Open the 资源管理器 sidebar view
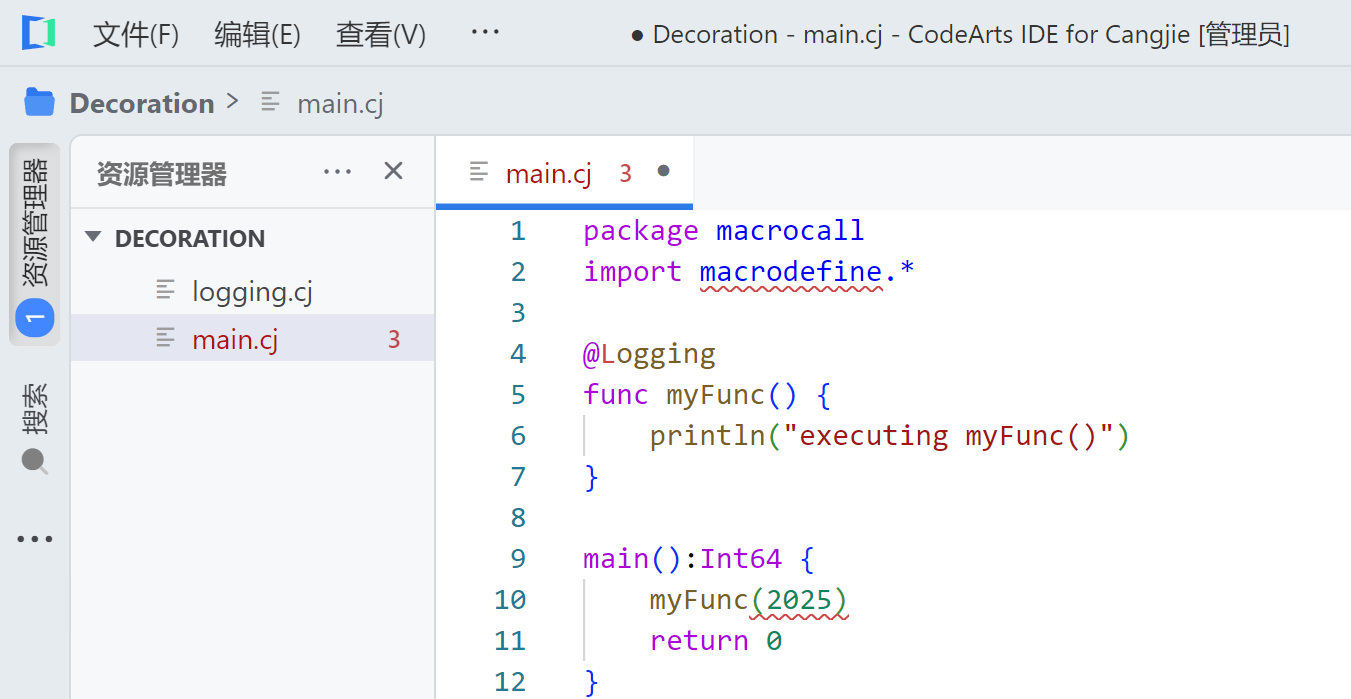This screenshot has height=699, width=1351. click(34, 244)
